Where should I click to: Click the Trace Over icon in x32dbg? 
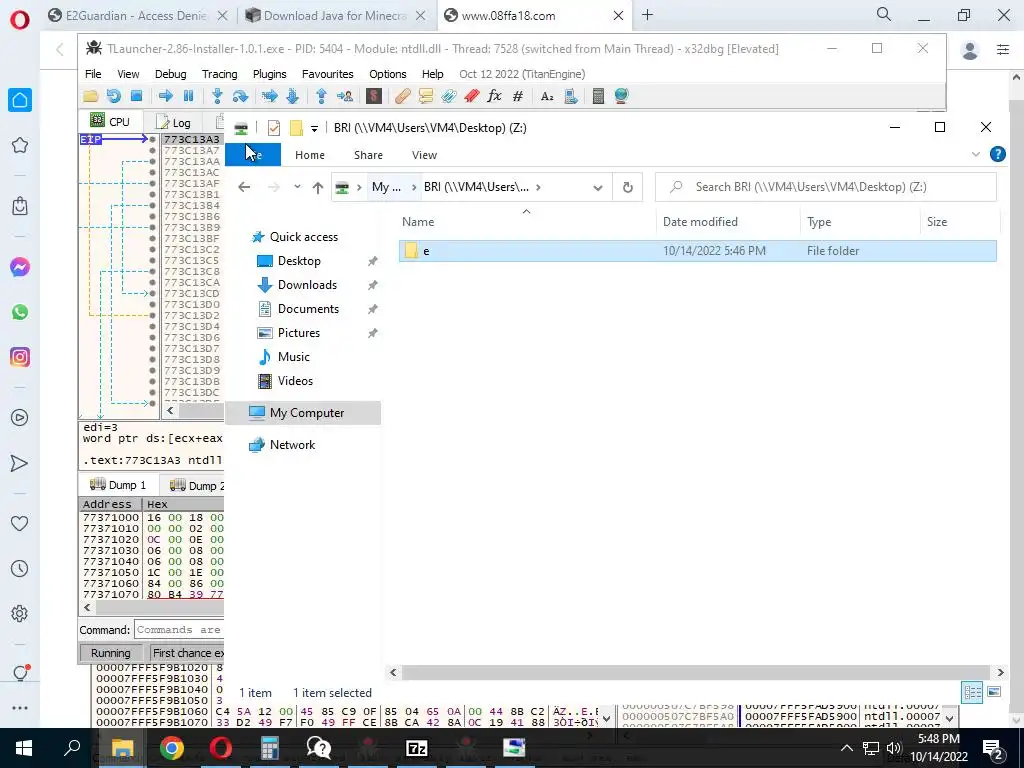pos(293,97)
